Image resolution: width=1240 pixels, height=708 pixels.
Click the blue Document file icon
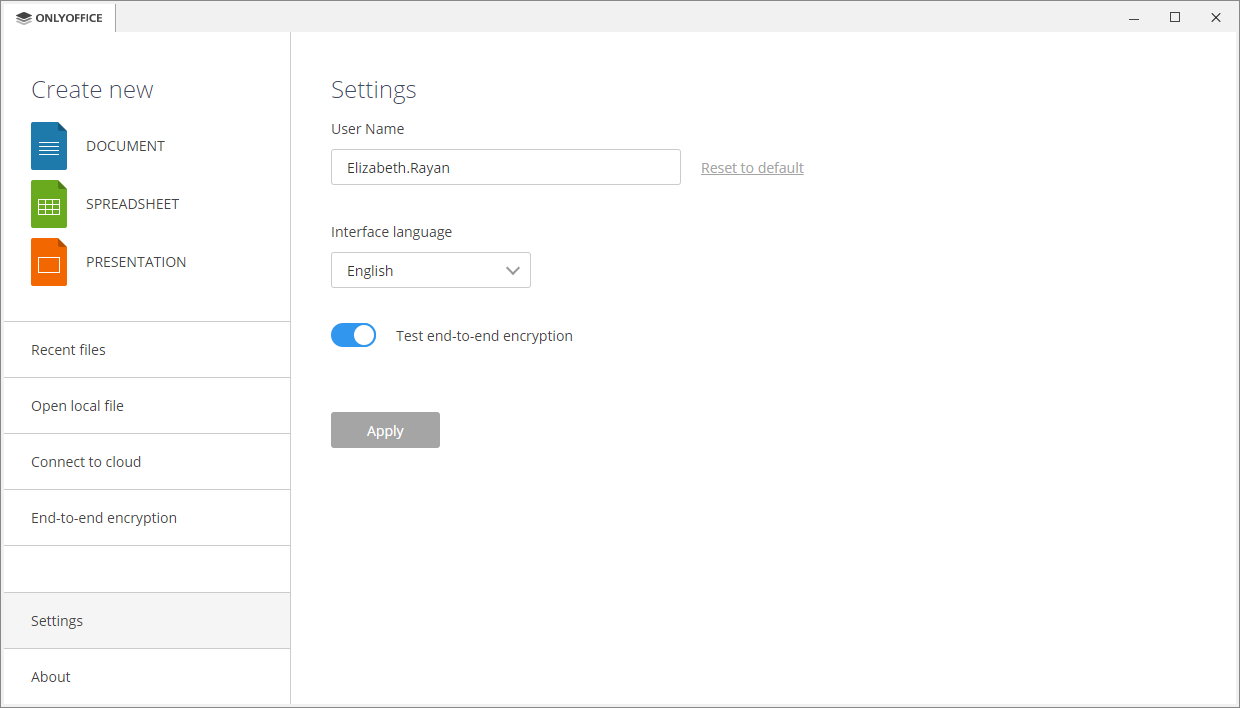(49, 146)
